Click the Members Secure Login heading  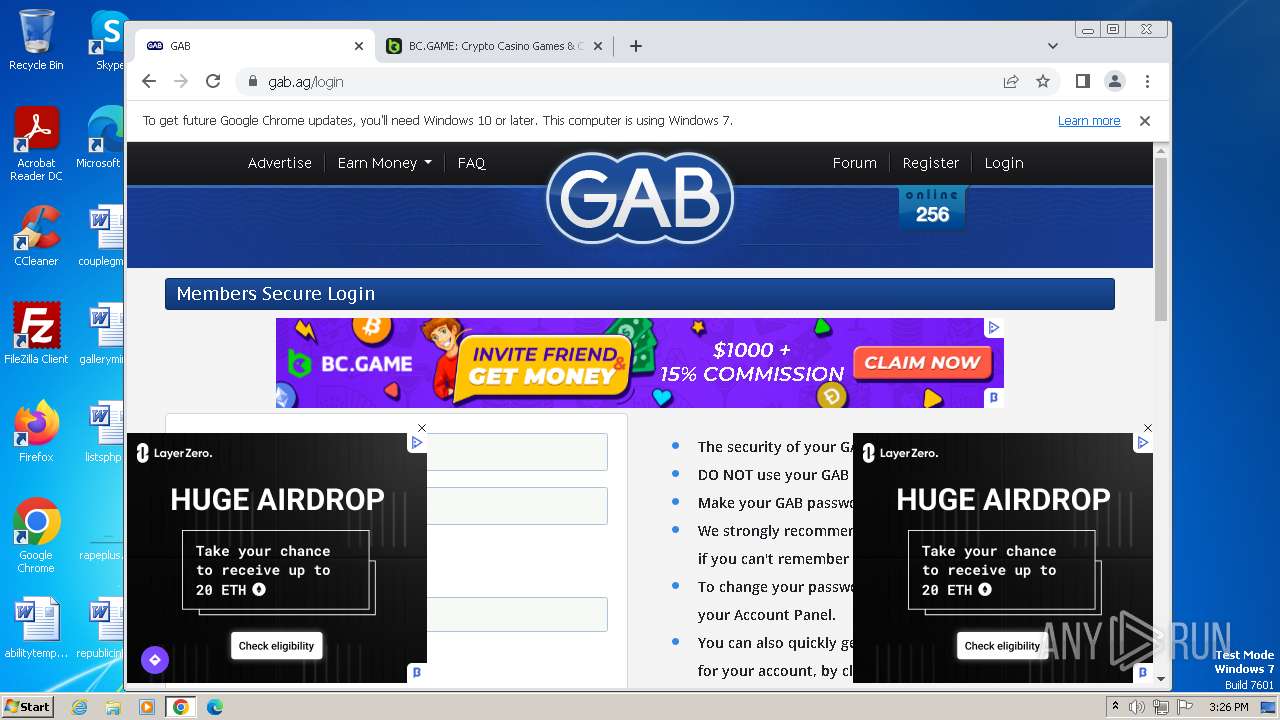pyautogui.click(x=276, y=294)
